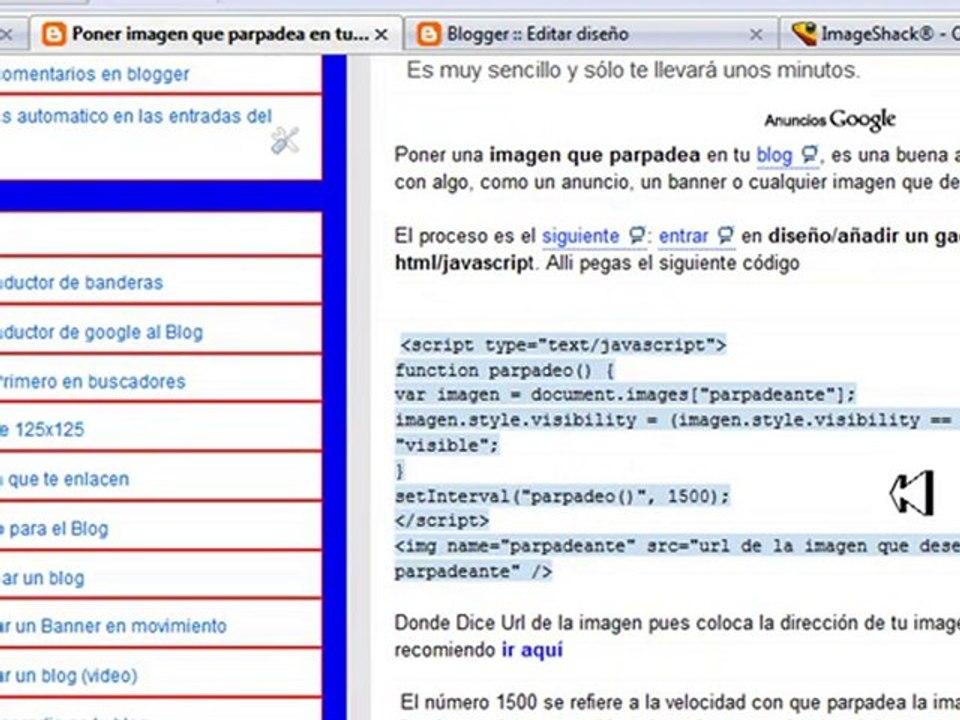Open the 'ir aquí' link

tap(532, 650)
